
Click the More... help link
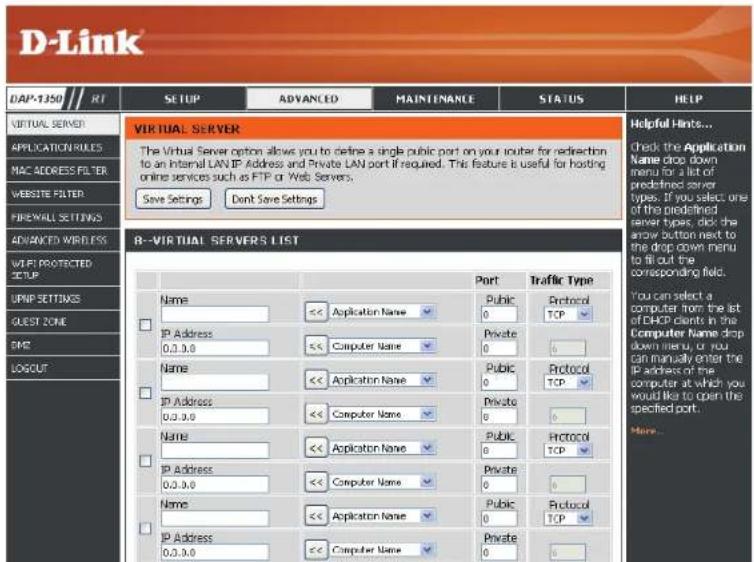(x=647, y=431)
